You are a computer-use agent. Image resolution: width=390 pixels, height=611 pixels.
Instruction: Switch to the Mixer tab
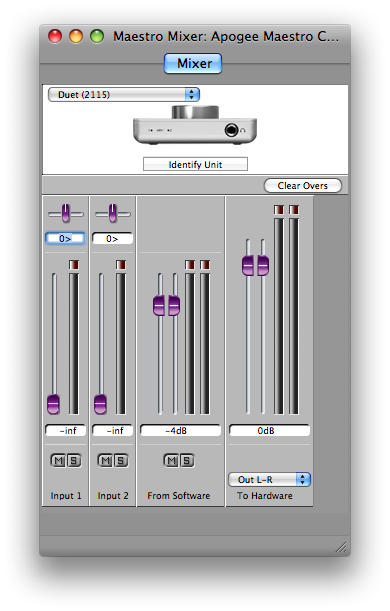pyautogui.click(x=193, y=63)
